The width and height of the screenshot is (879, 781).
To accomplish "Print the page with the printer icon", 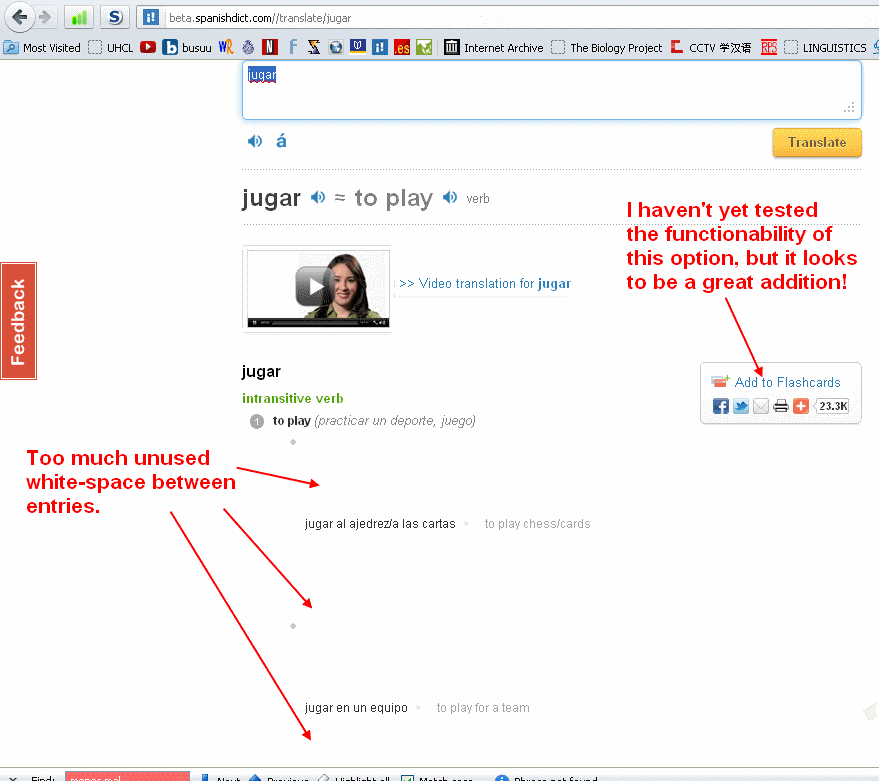I will coord(780,406).
